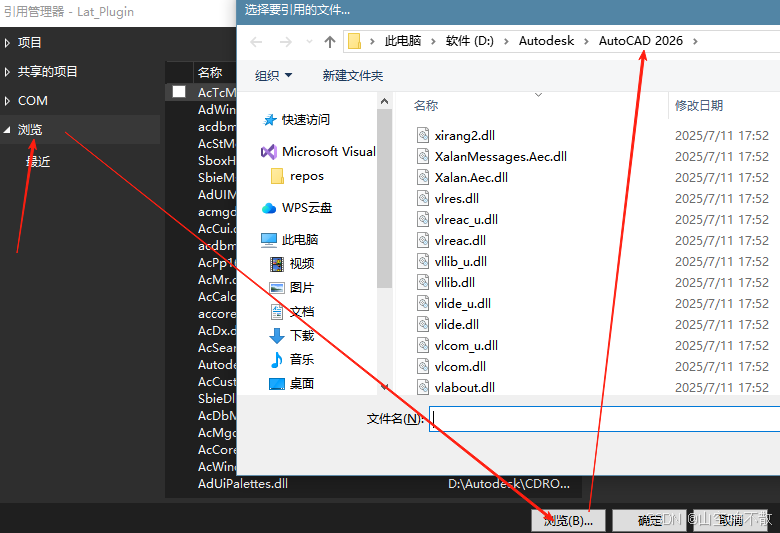Expand the COM category in the Reference Manager

coord(7,101)
